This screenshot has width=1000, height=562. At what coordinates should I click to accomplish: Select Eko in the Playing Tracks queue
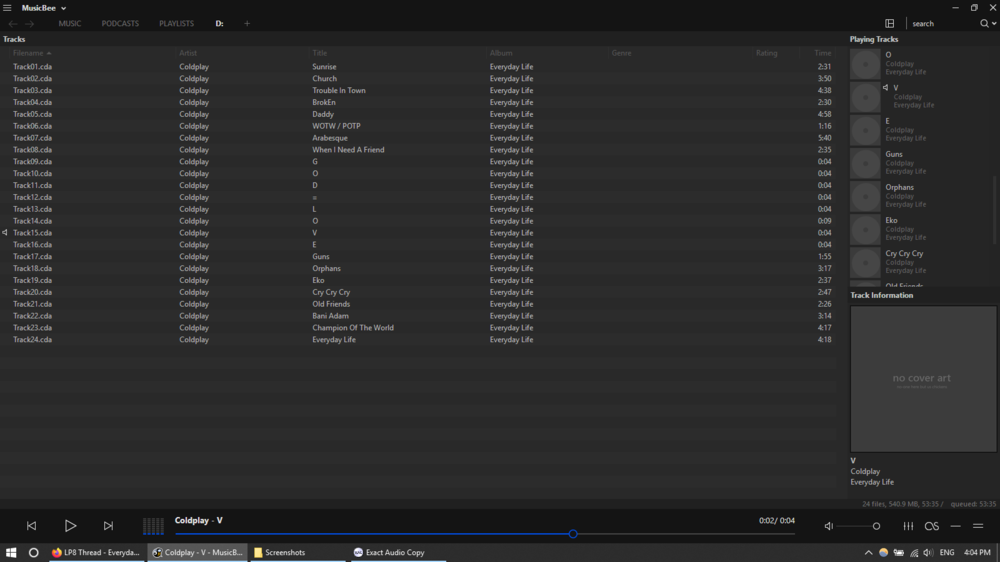pos(892,221)
